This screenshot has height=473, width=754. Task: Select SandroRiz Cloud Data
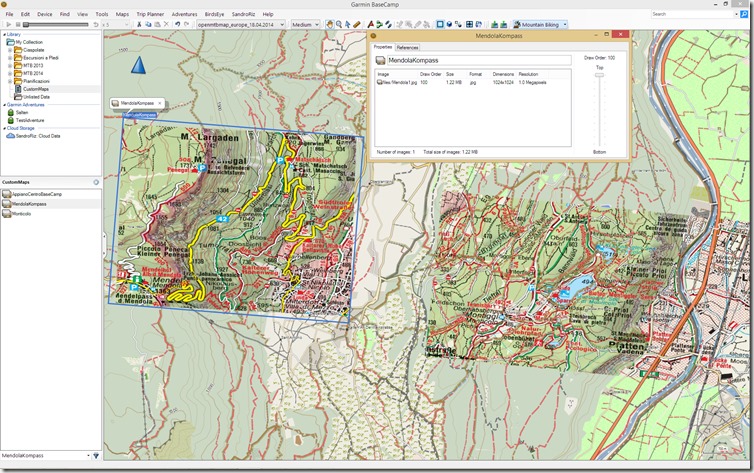38,136
